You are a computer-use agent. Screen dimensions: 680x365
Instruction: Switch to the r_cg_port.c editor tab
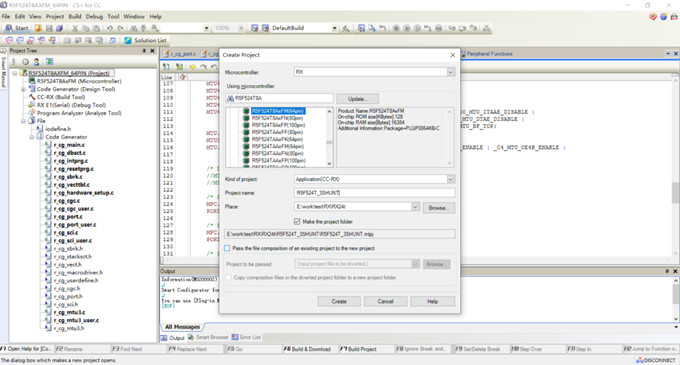pyautogui.click(x=180, y=54)
